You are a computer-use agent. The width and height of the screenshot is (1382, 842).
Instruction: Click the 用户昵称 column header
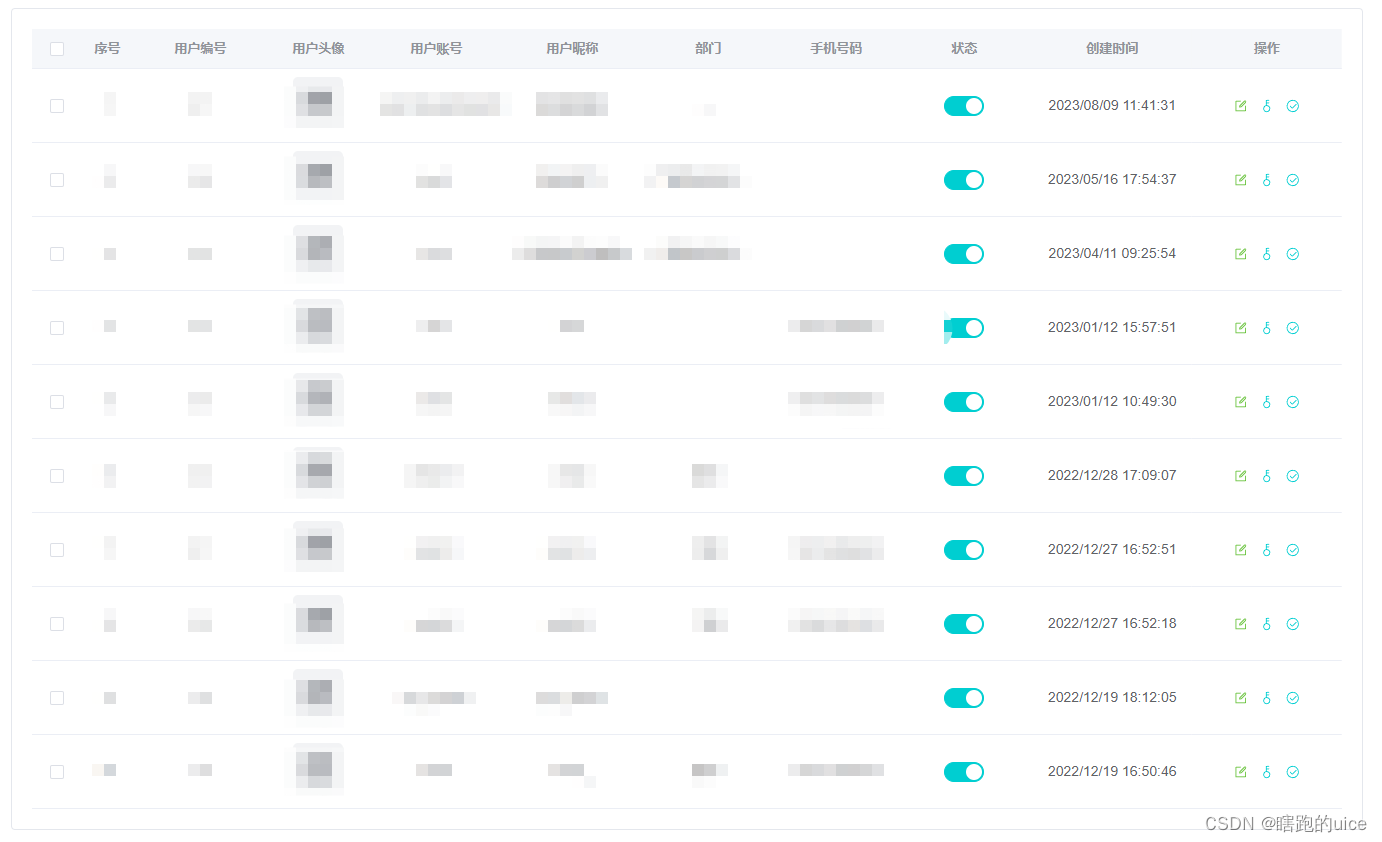point(571,48)
